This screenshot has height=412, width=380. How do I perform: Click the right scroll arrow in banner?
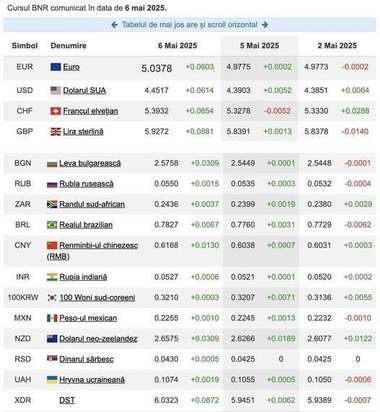tap(265, 25)
